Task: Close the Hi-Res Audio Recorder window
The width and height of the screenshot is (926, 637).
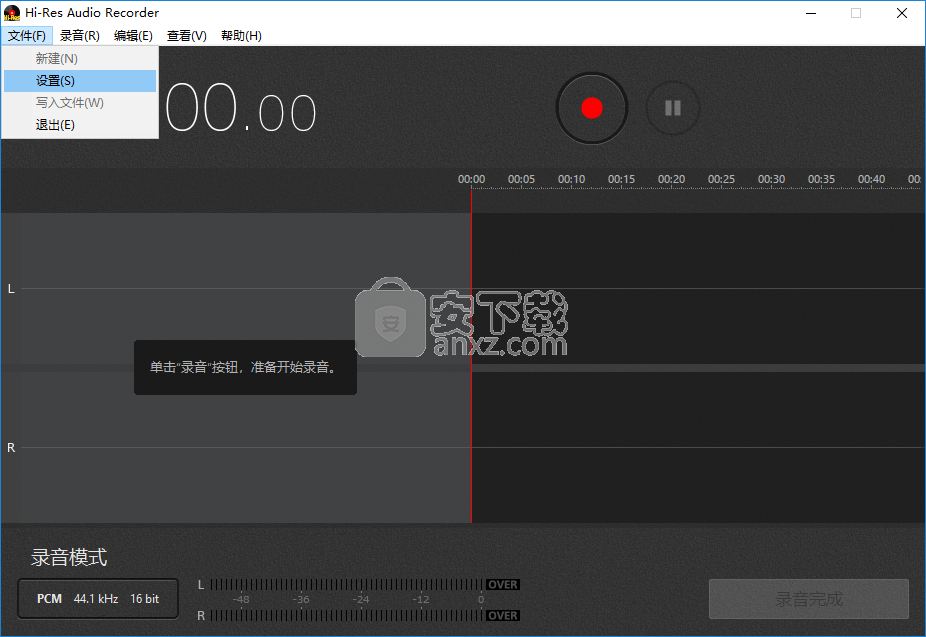Action: 902,13
